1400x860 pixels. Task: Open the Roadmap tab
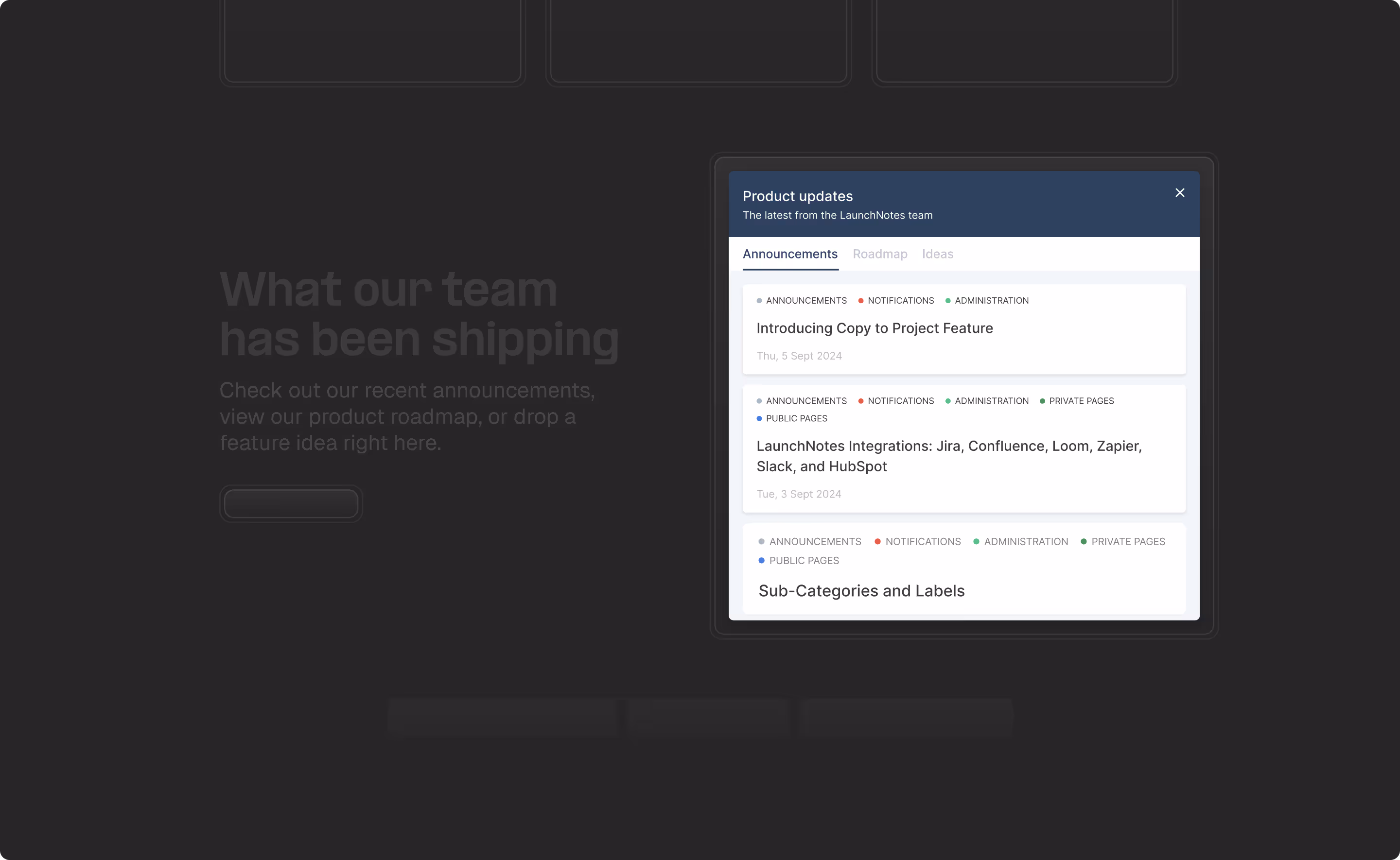[x=880, y=254]
